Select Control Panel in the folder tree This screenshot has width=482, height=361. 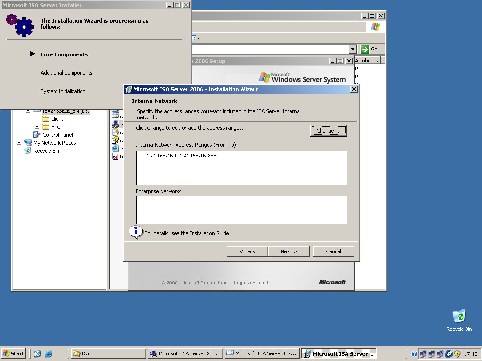pyautogui.click(x=58, y=135)
